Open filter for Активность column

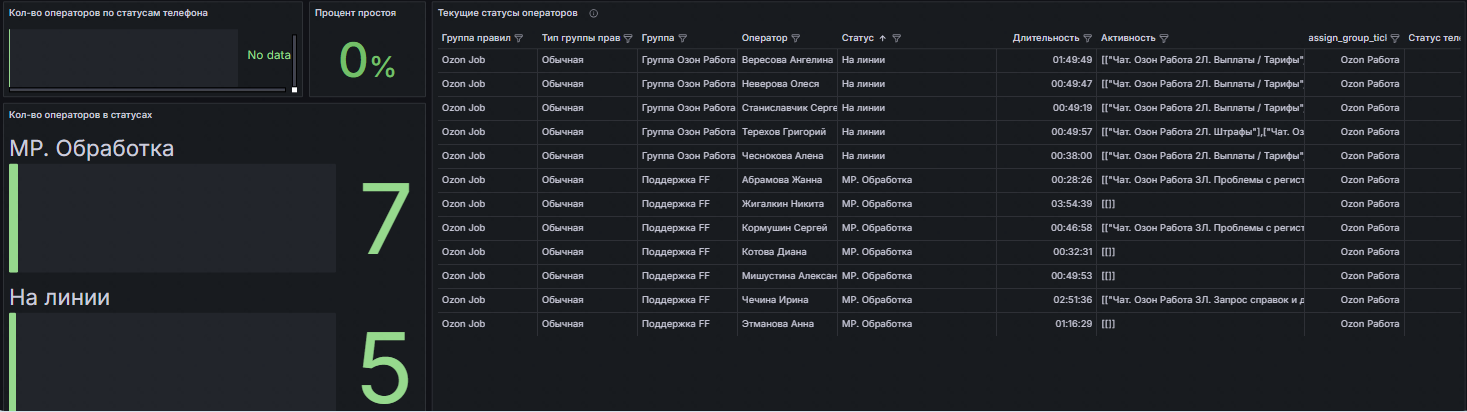(1164, 38)
